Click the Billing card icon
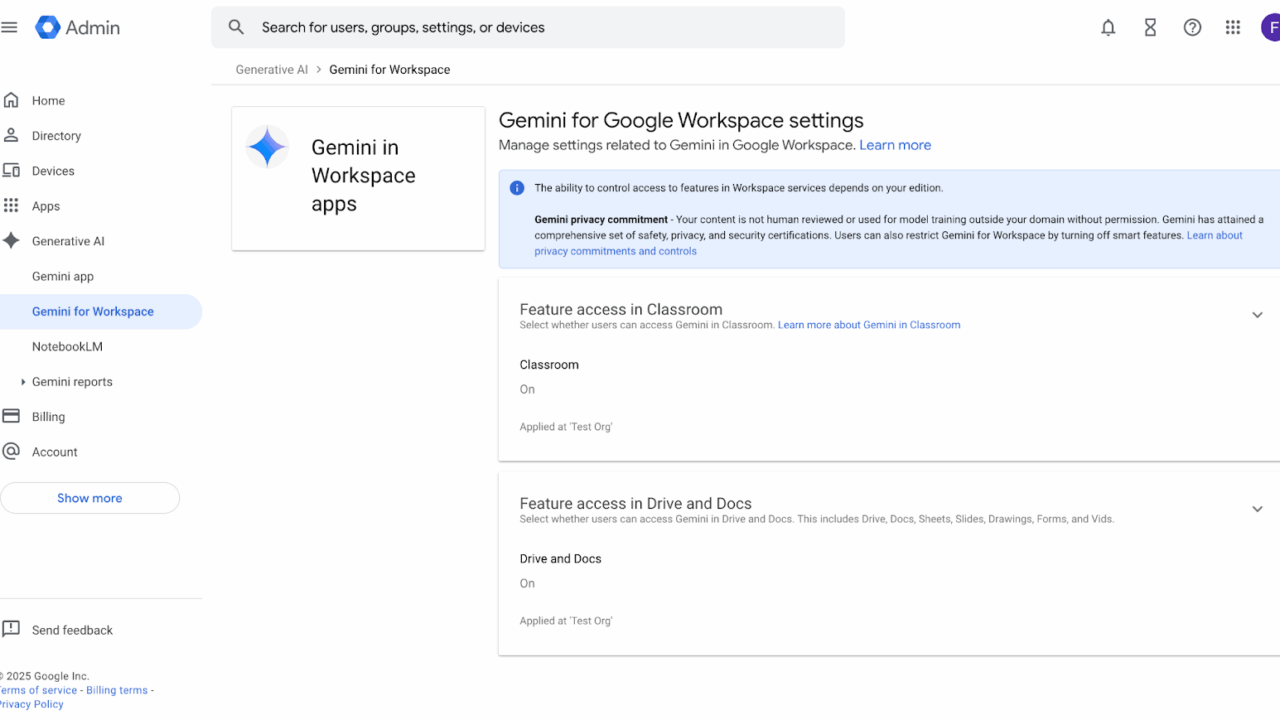The image size is (1280, 720). coord(11,416)
